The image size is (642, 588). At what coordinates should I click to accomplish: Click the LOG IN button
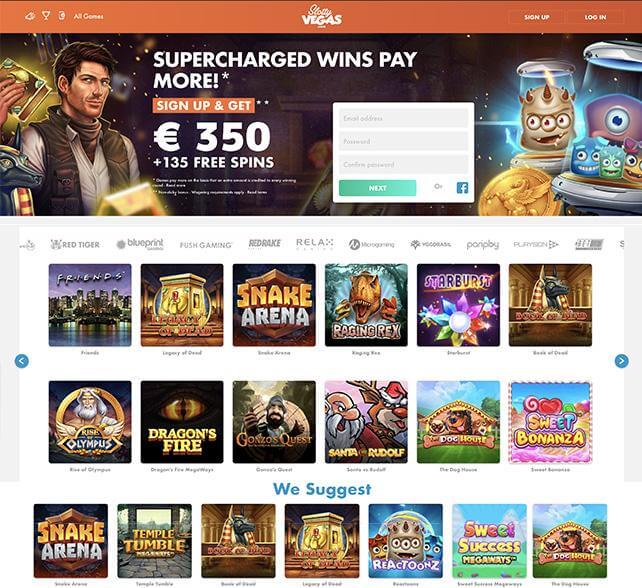point(595,17)
